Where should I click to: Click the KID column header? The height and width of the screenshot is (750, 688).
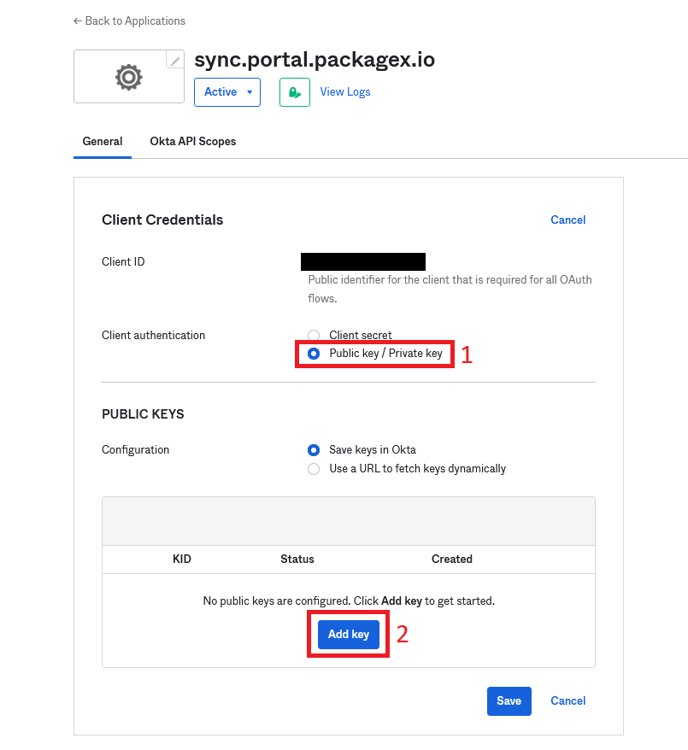182,559
